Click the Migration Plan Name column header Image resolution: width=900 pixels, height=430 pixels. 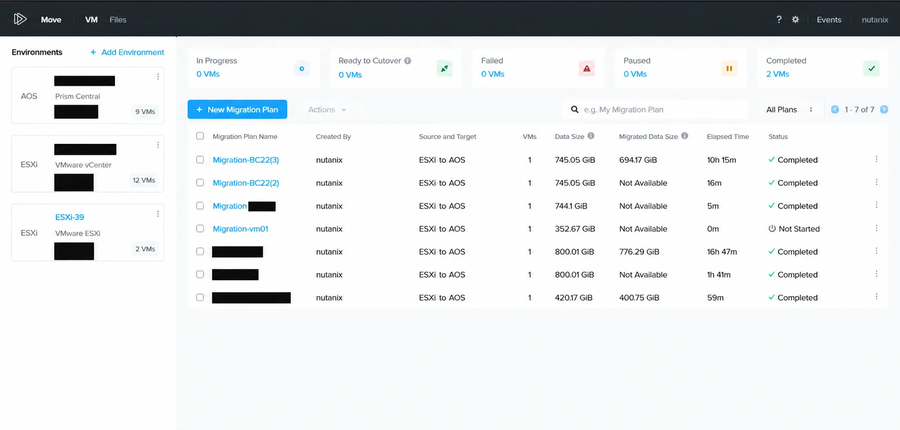[x=245, y=137]
